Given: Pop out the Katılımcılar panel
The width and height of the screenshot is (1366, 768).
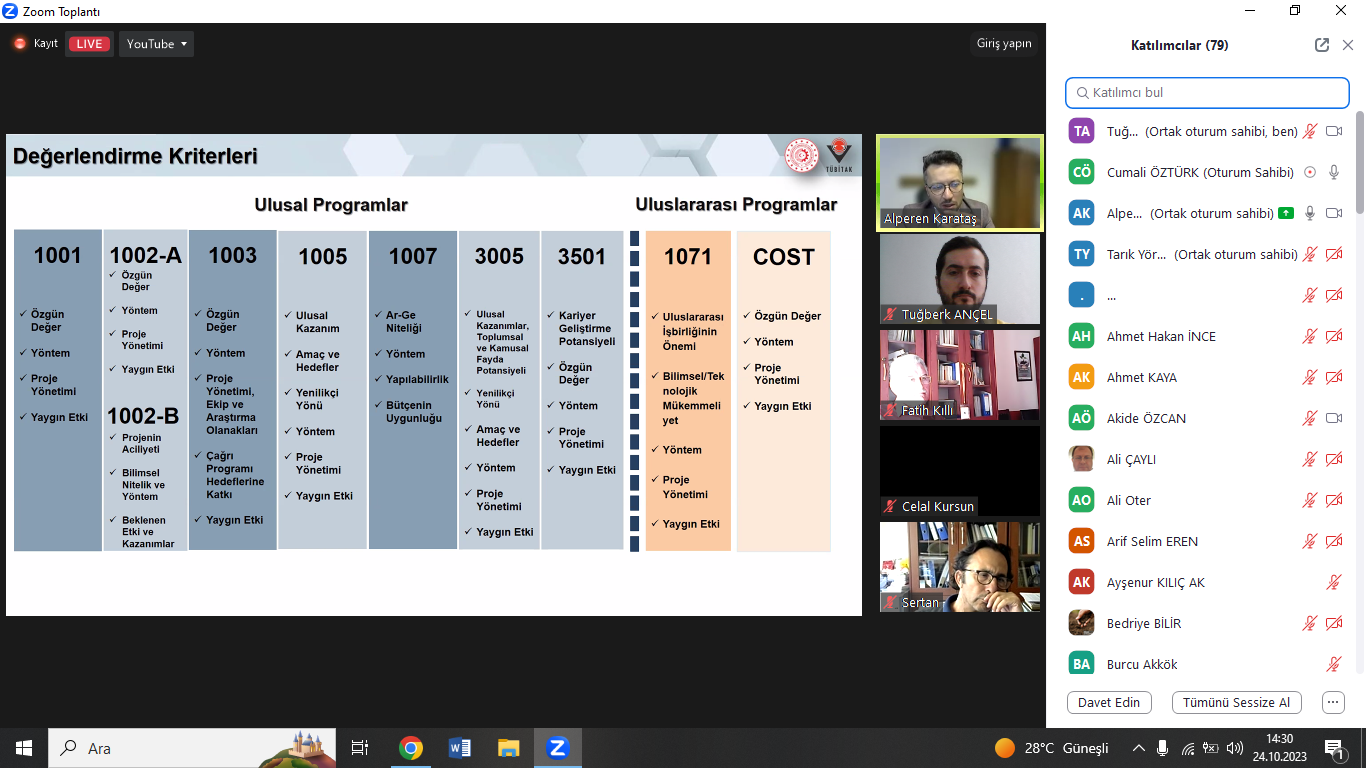Looking at the screenshot, I should pyautogui.click(x=1322, y=45).
